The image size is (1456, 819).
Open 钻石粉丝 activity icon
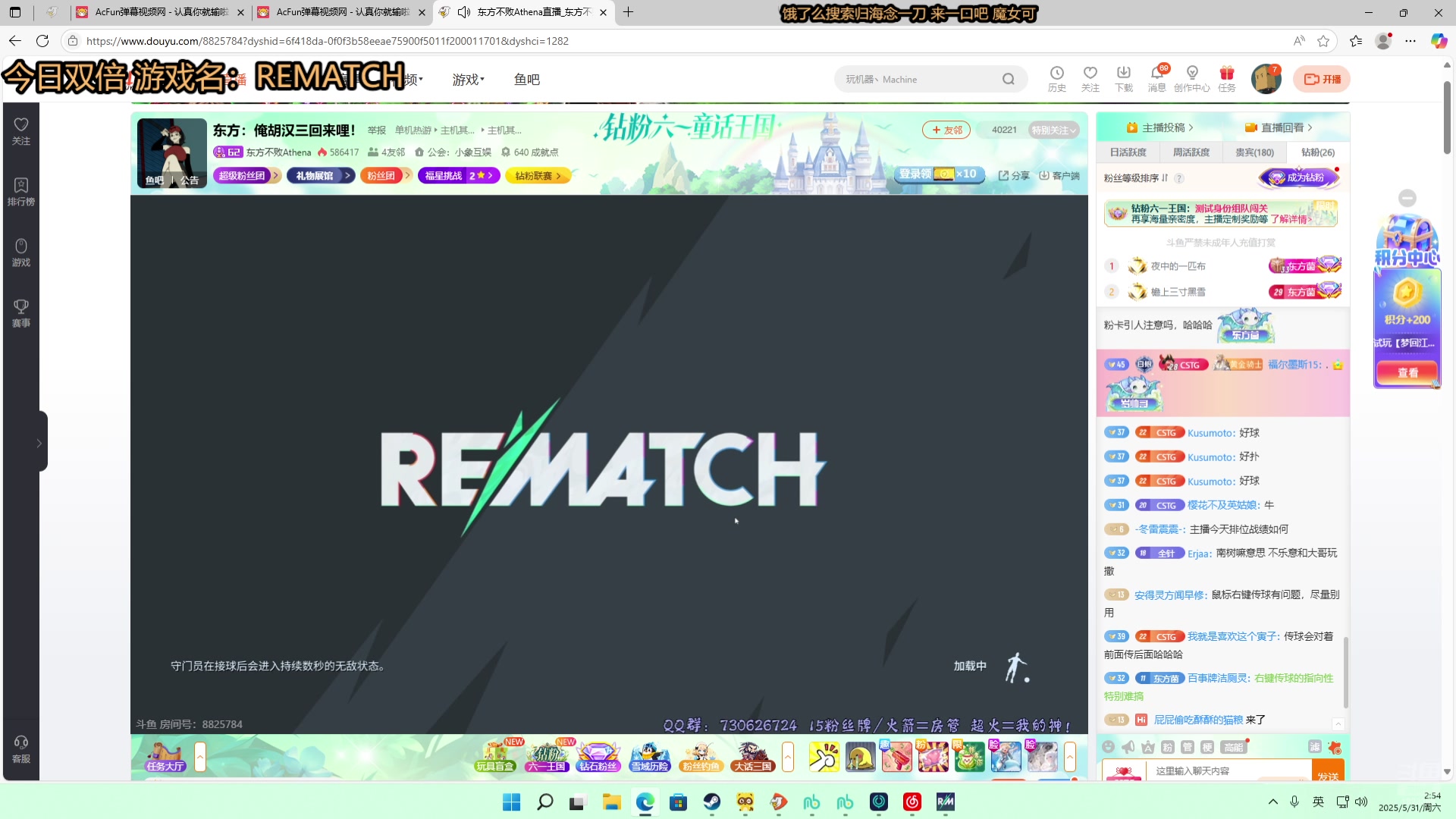click(598, 756)
